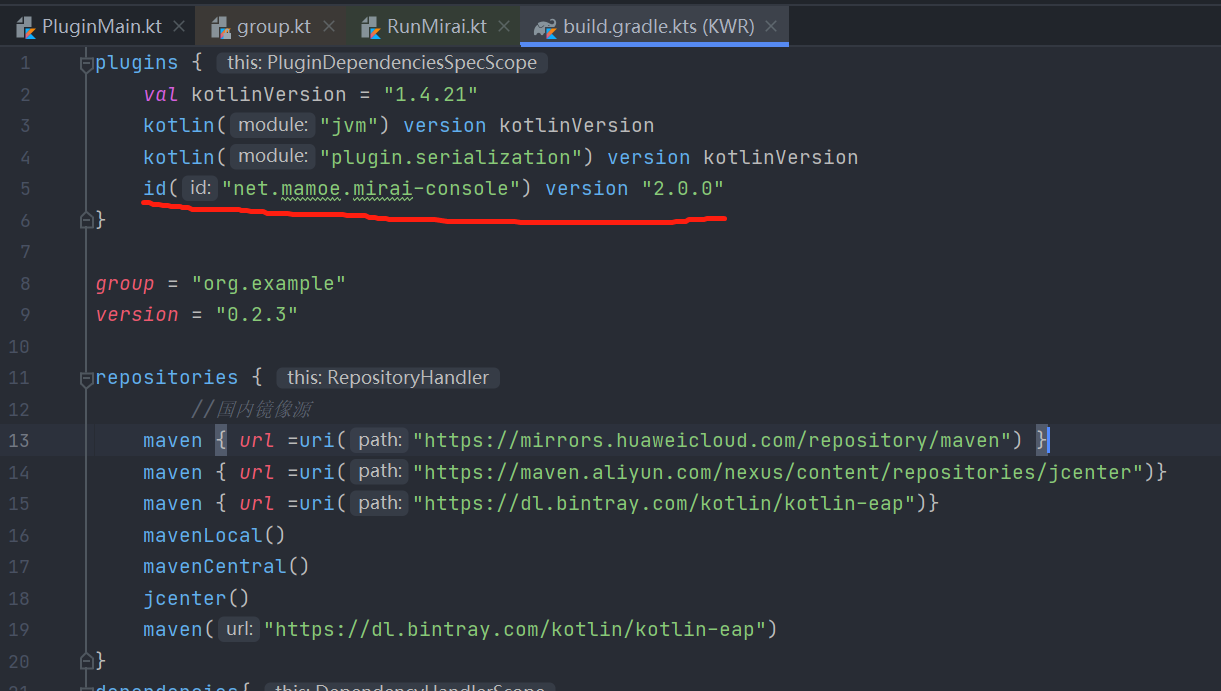Click the jcenter() call

pyautogui.click(x=196, y=598)
